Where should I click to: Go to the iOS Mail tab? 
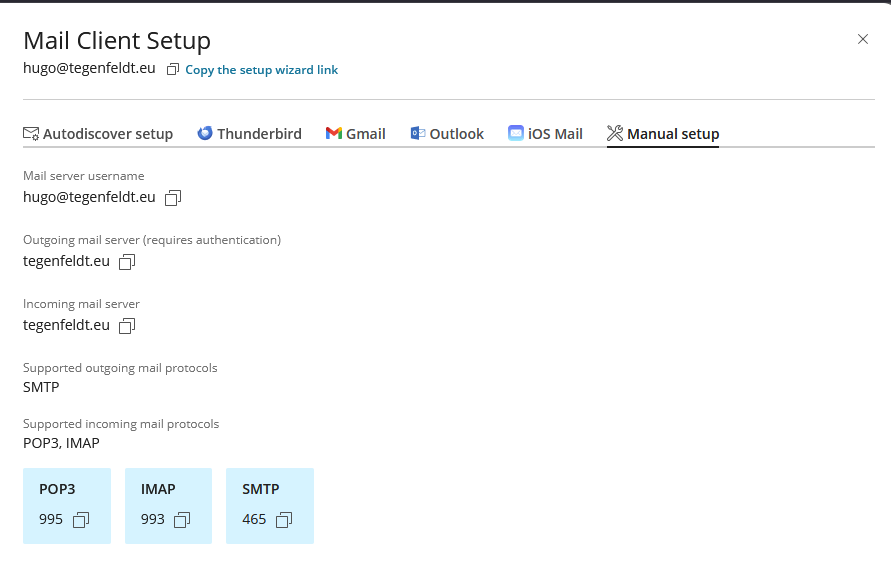click(555, 134)
